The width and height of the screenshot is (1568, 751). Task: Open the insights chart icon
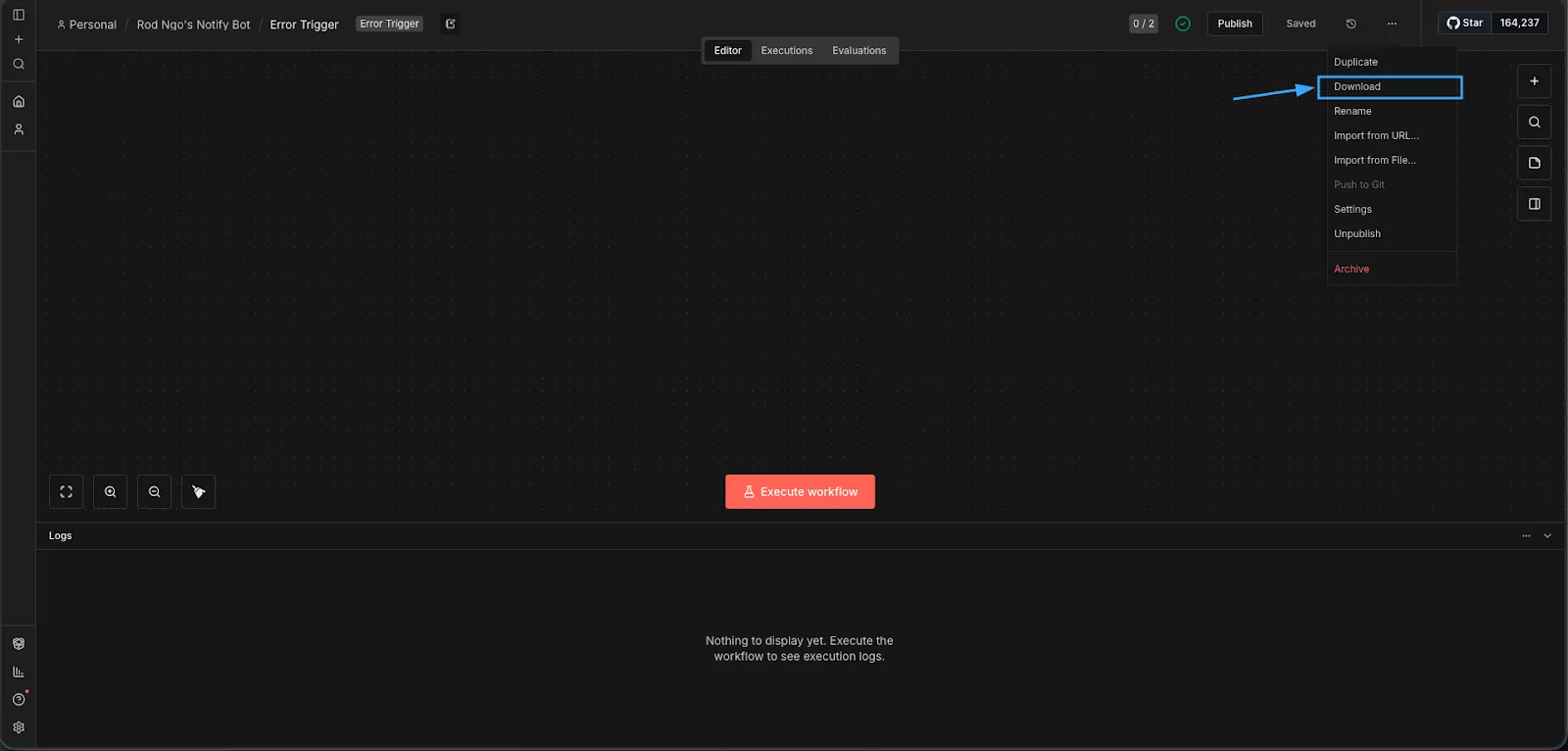coord(19,672)
